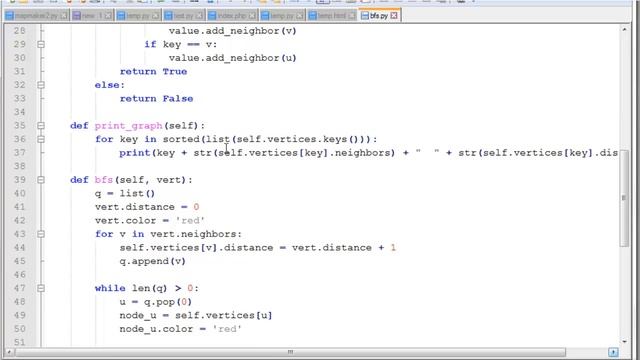Click the 'print_graph' function name
Viewport: 640px width, 360px height.
point(129,126)
